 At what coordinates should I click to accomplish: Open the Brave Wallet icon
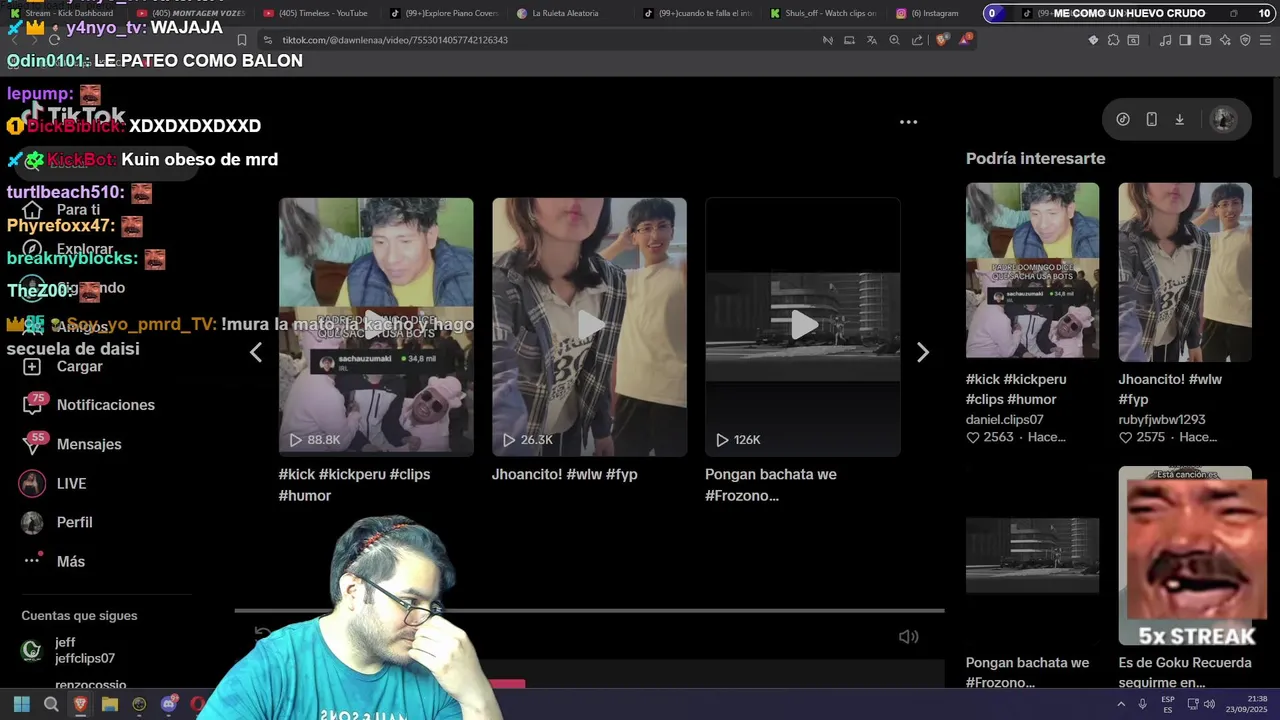click(x=1205, y=40)
